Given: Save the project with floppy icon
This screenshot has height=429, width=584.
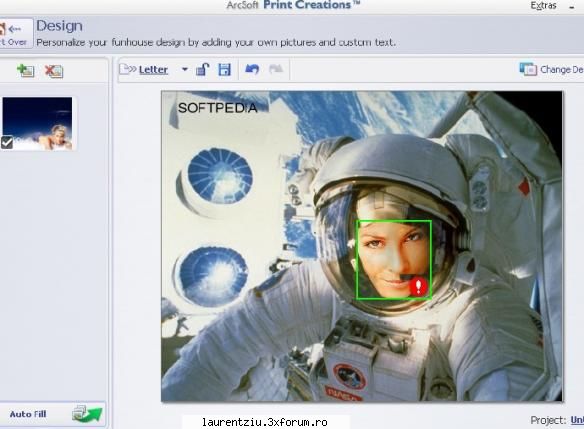Looking at the screenshot, I should tap(225, 70).
